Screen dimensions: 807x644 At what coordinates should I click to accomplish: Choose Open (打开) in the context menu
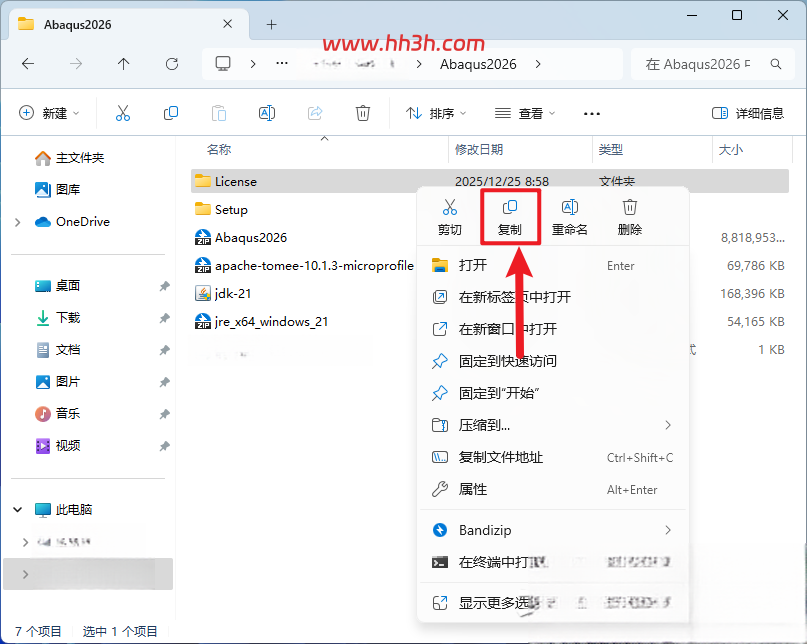pyautogui.click(x=553, y=266)
